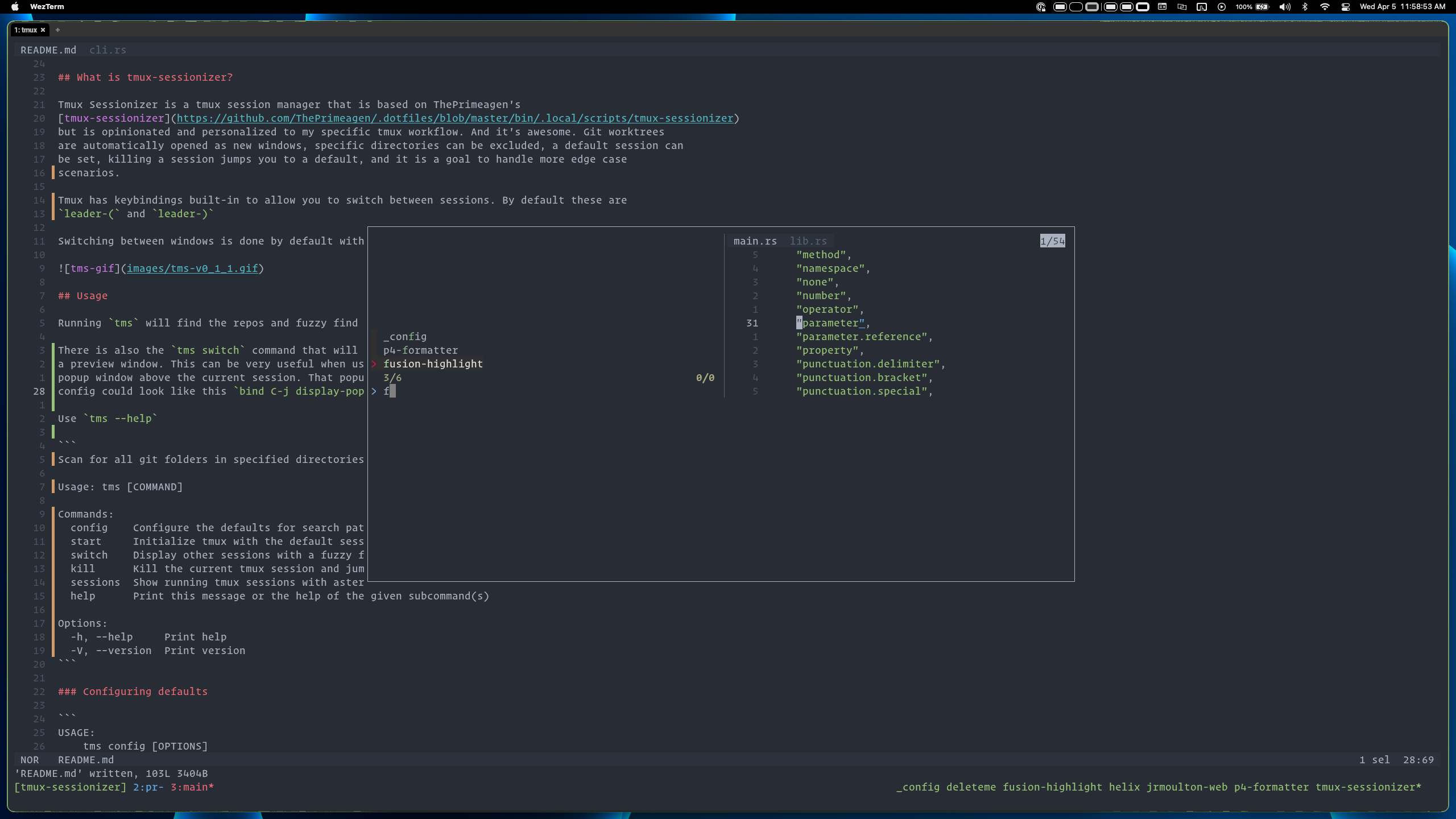The image size is (1456, 819).
Task: Open the tmux-sessionizer GitHub link
Action: pos(454,118)
